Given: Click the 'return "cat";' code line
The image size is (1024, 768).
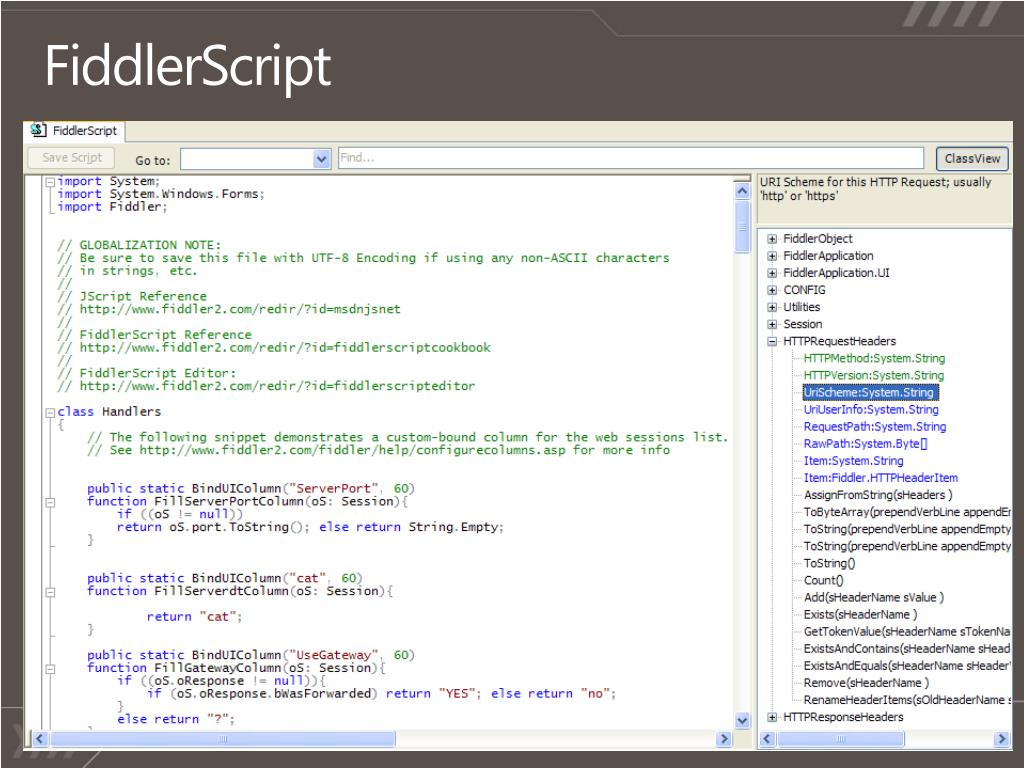Looking at the screenshot, I should [195, 616].
